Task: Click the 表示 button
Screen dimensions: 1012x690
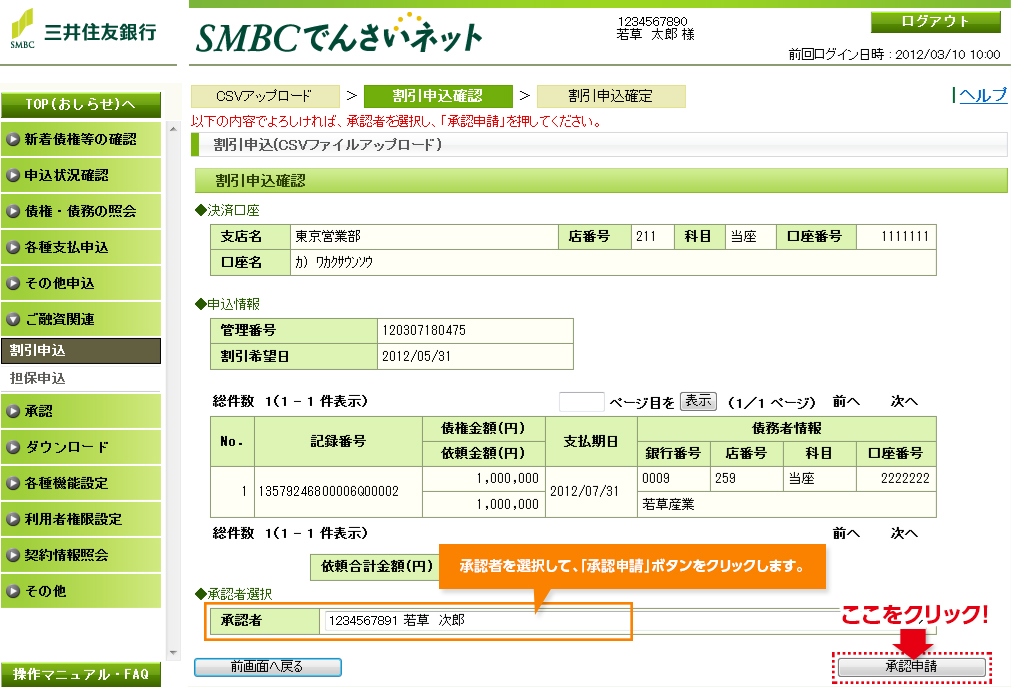Action: [698, 401]
